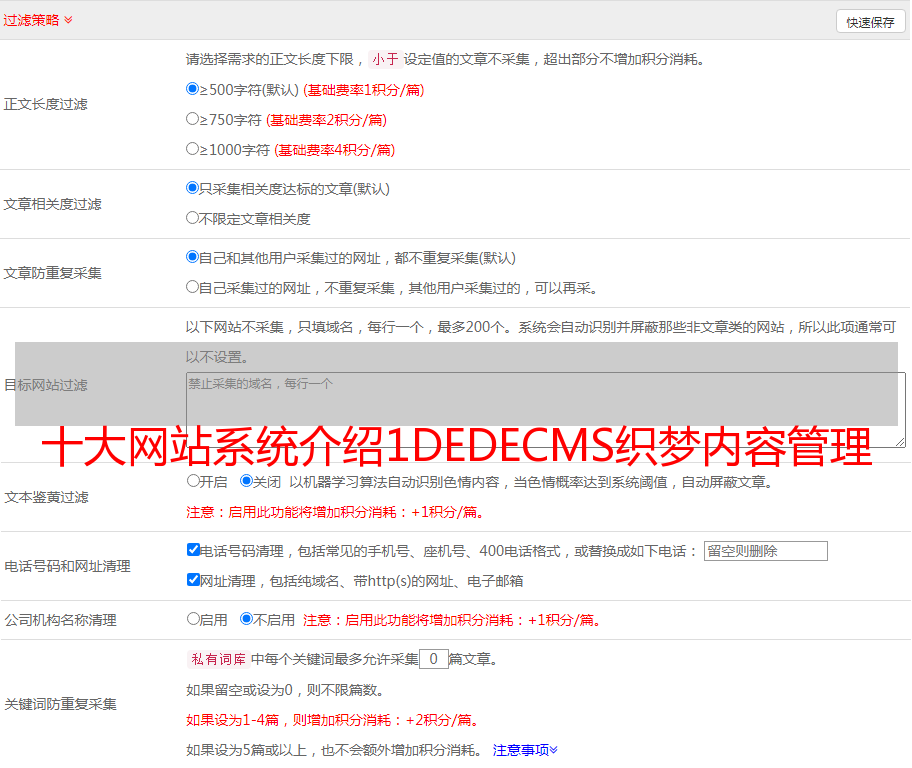Choose 只采集相关度达标的文章 radio
Image resolution: width=912 pixels, height=768 pixels.
click(193, 188)
